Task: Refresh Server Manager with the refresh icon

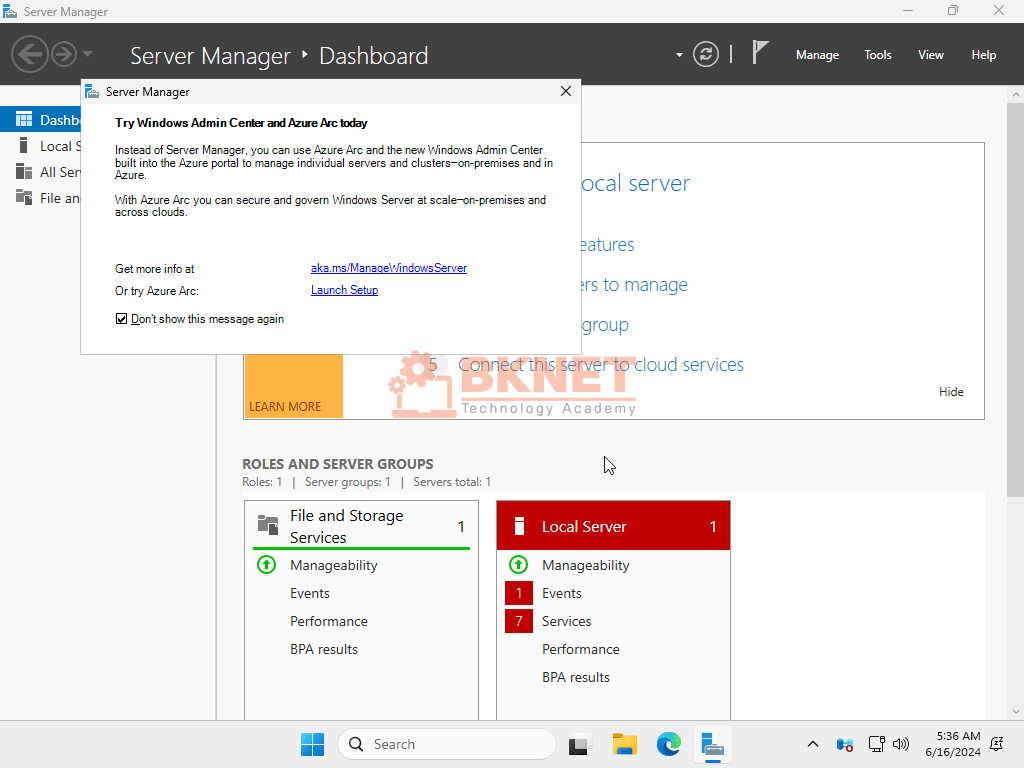Action: point(706,54)
